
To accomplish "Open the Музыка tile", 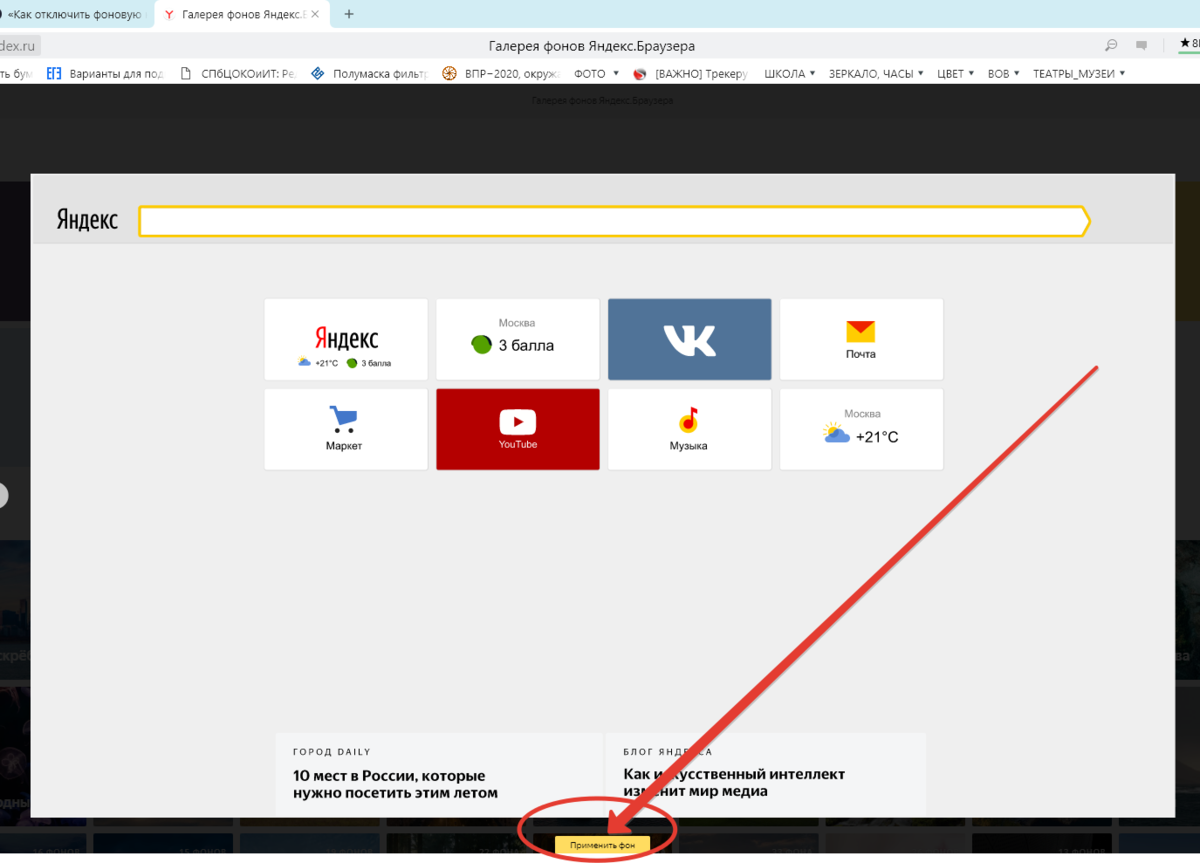I will [x=689, y=429].
